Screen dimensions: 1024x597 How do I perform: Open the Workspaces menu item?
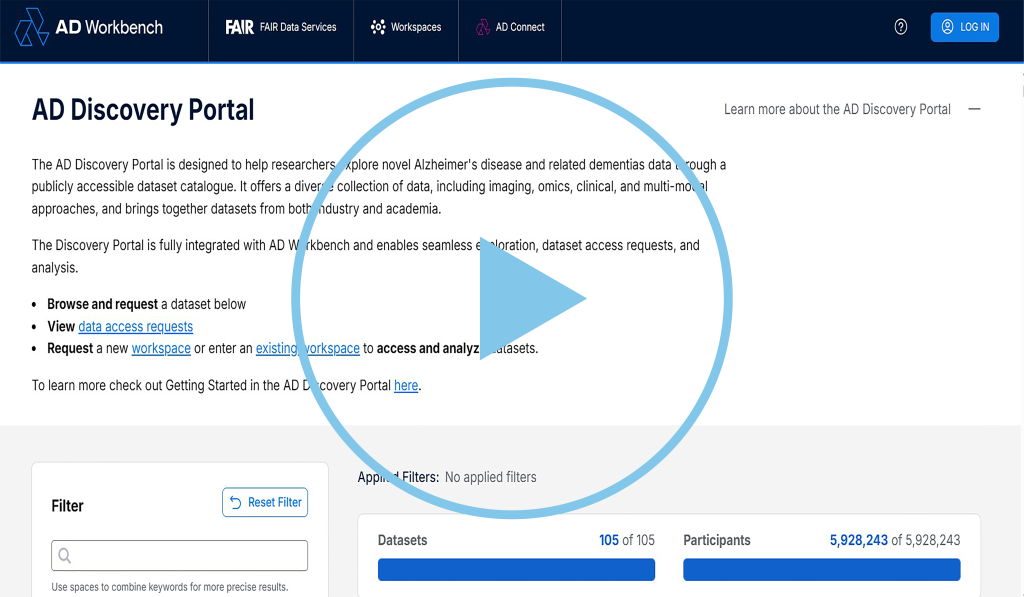pyautogui.click(x=406, y=27)
